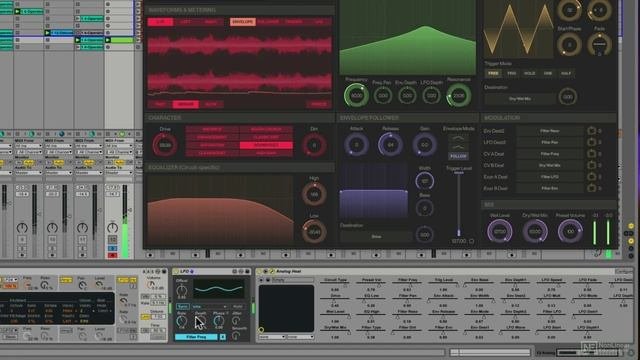This screenshot has width=640, height=360.
Task: Adjust the filter Env Depth knob
Action: click(x=407, y=96)
